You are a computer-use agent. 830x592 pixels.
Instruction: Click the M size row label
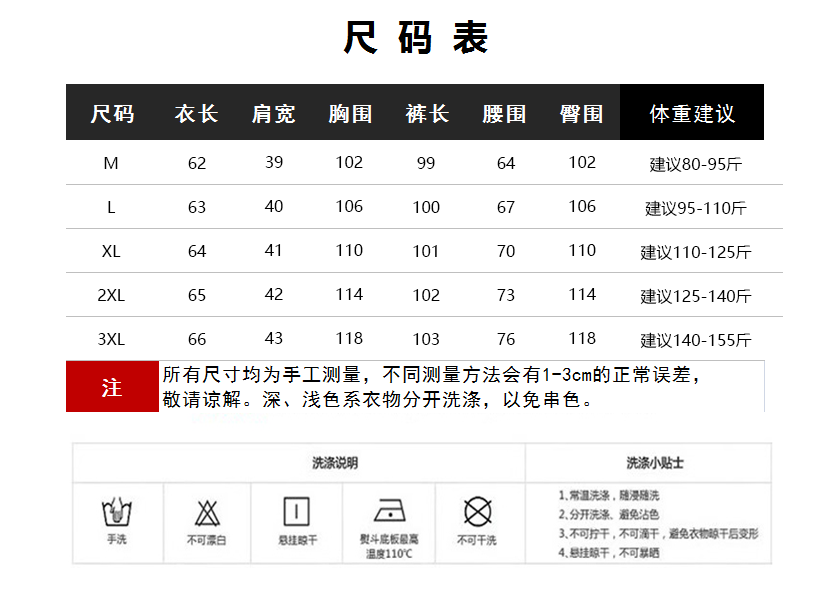[x=111, y=163]
